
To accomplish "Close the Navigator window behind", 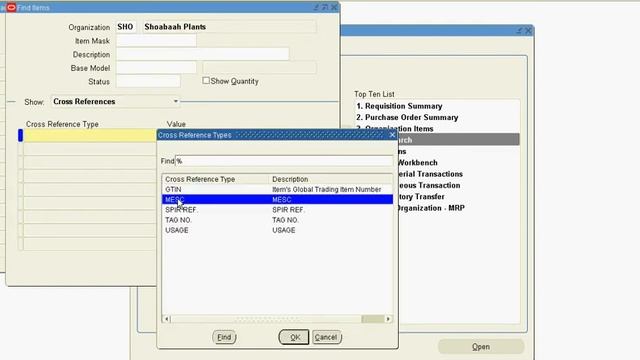I will (x=528, y=31).
